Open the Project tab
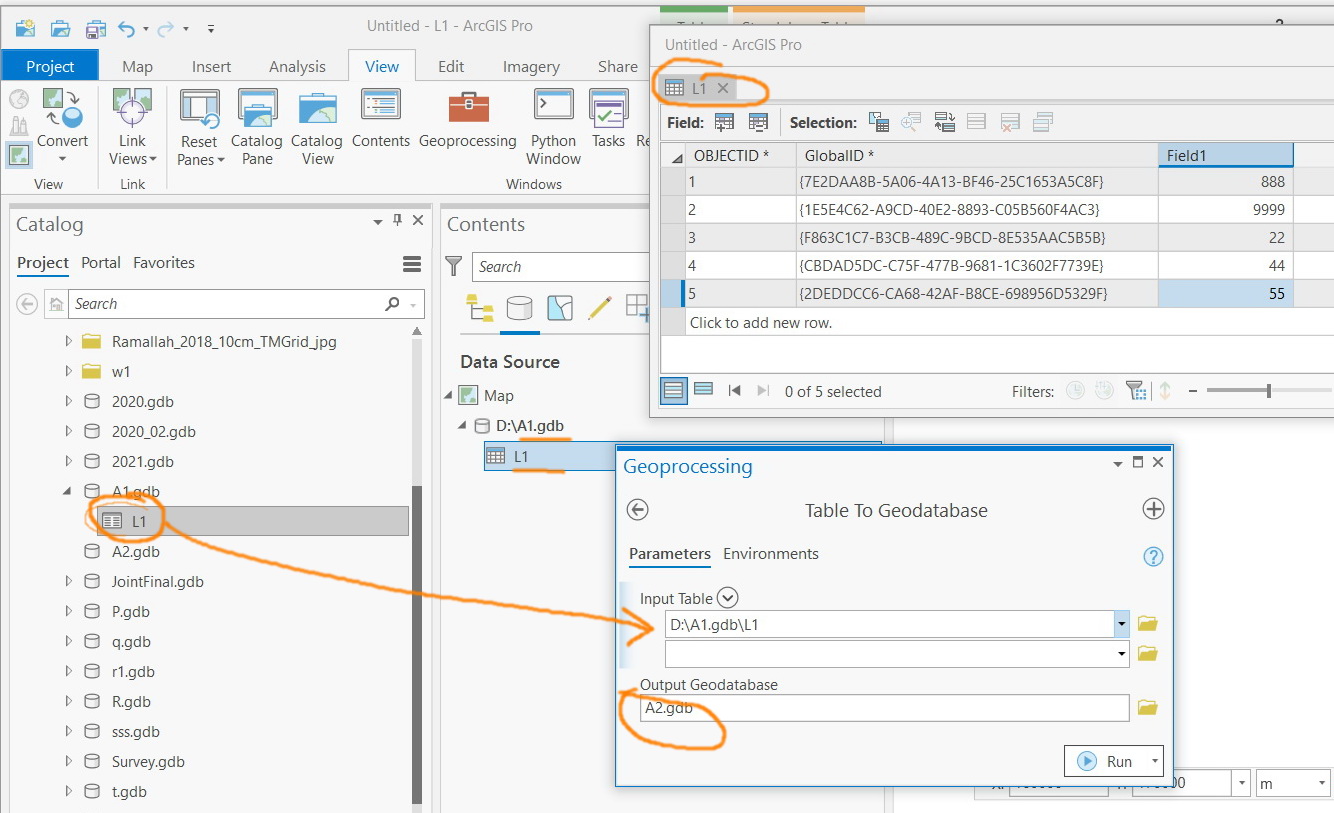Image resolution: width=1334 pixels, height=813 pixels. click(50, 66)
